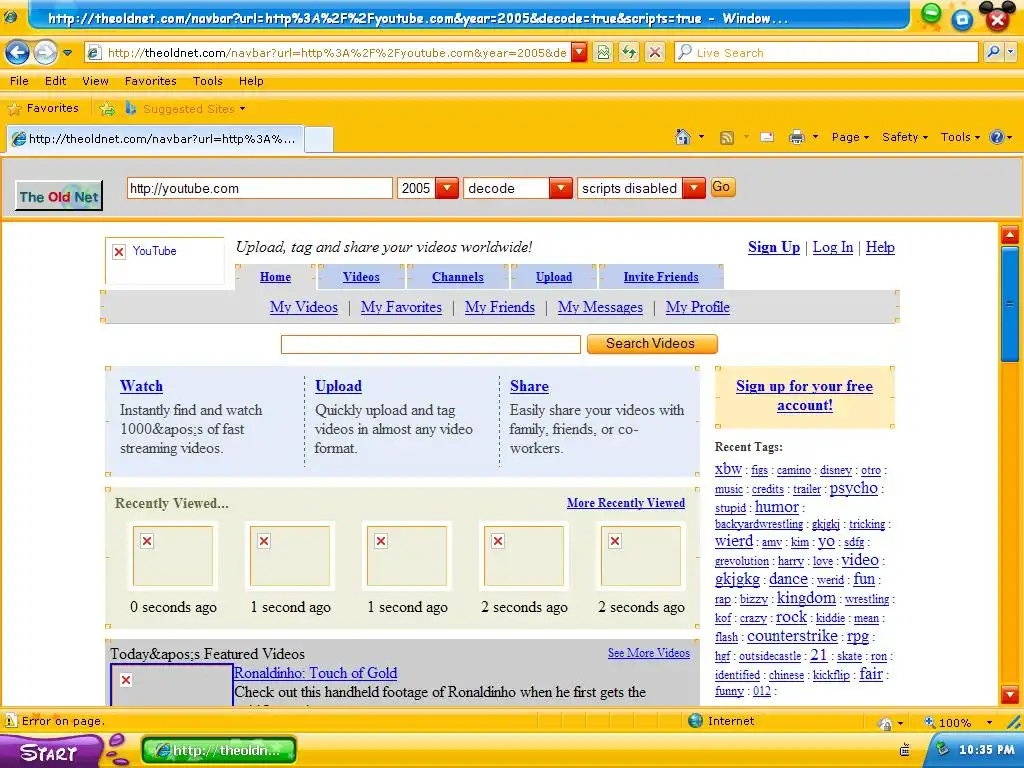Open the Edit menu

click(56, 81)
